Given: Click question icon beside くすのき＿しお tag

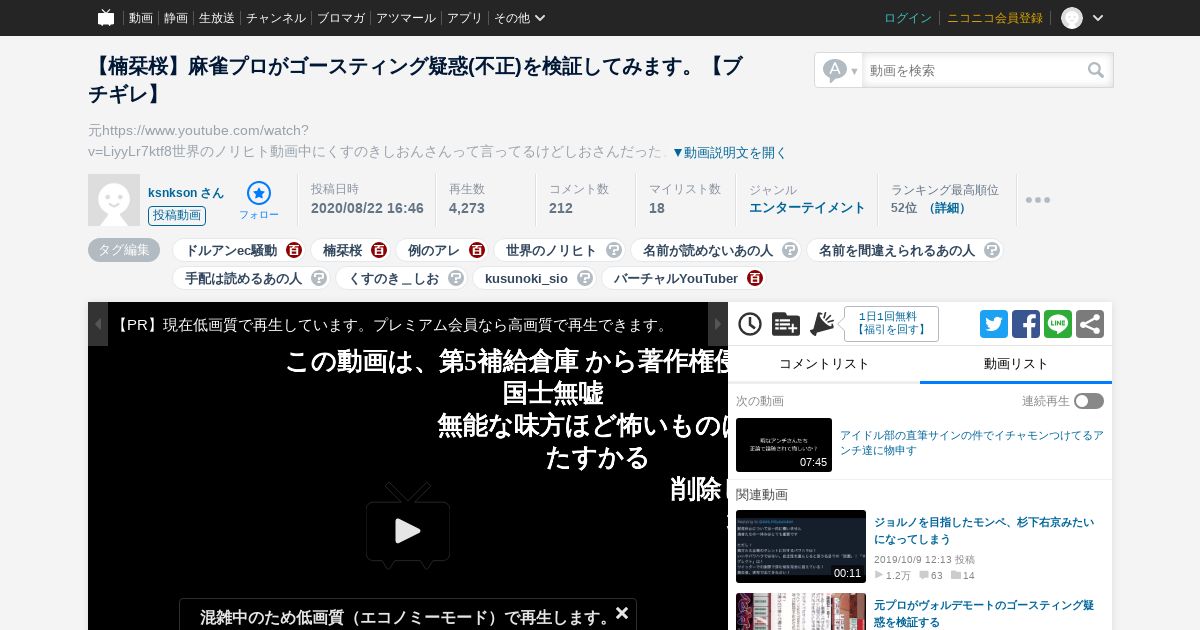Looking at the screenshot, I should coord(456,278).
